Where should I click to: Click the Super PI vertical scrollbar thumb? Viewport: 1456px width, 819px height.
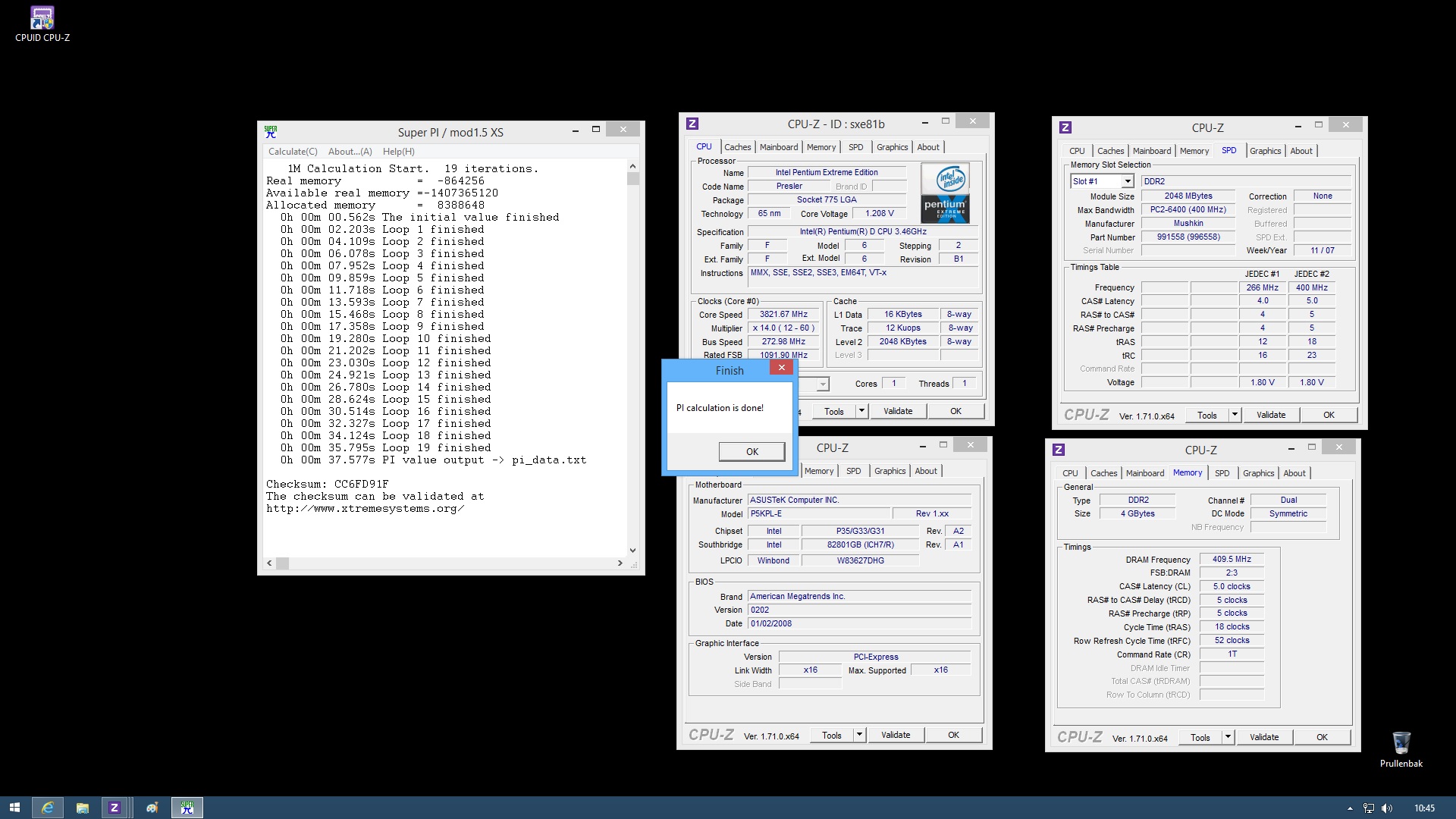point(633,179)
